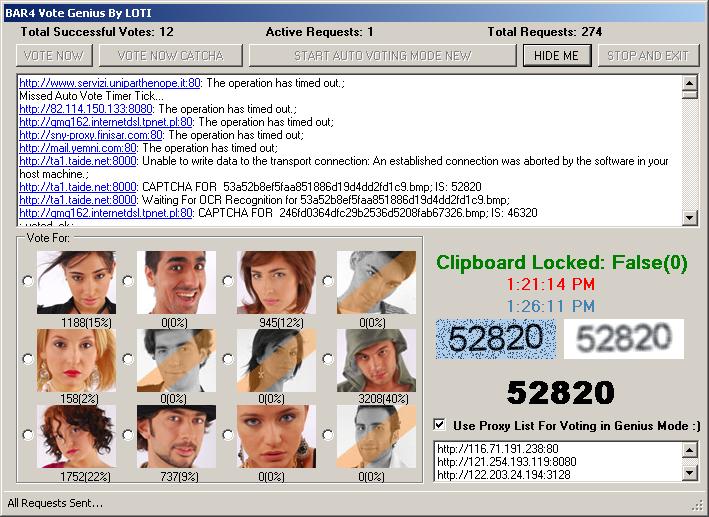Image resolution: width=709 pixels, height=517 pixels.
Task: Select radio button for candidate with 3208(40%)
Action: pyautogui.click(x=328, y=359)
